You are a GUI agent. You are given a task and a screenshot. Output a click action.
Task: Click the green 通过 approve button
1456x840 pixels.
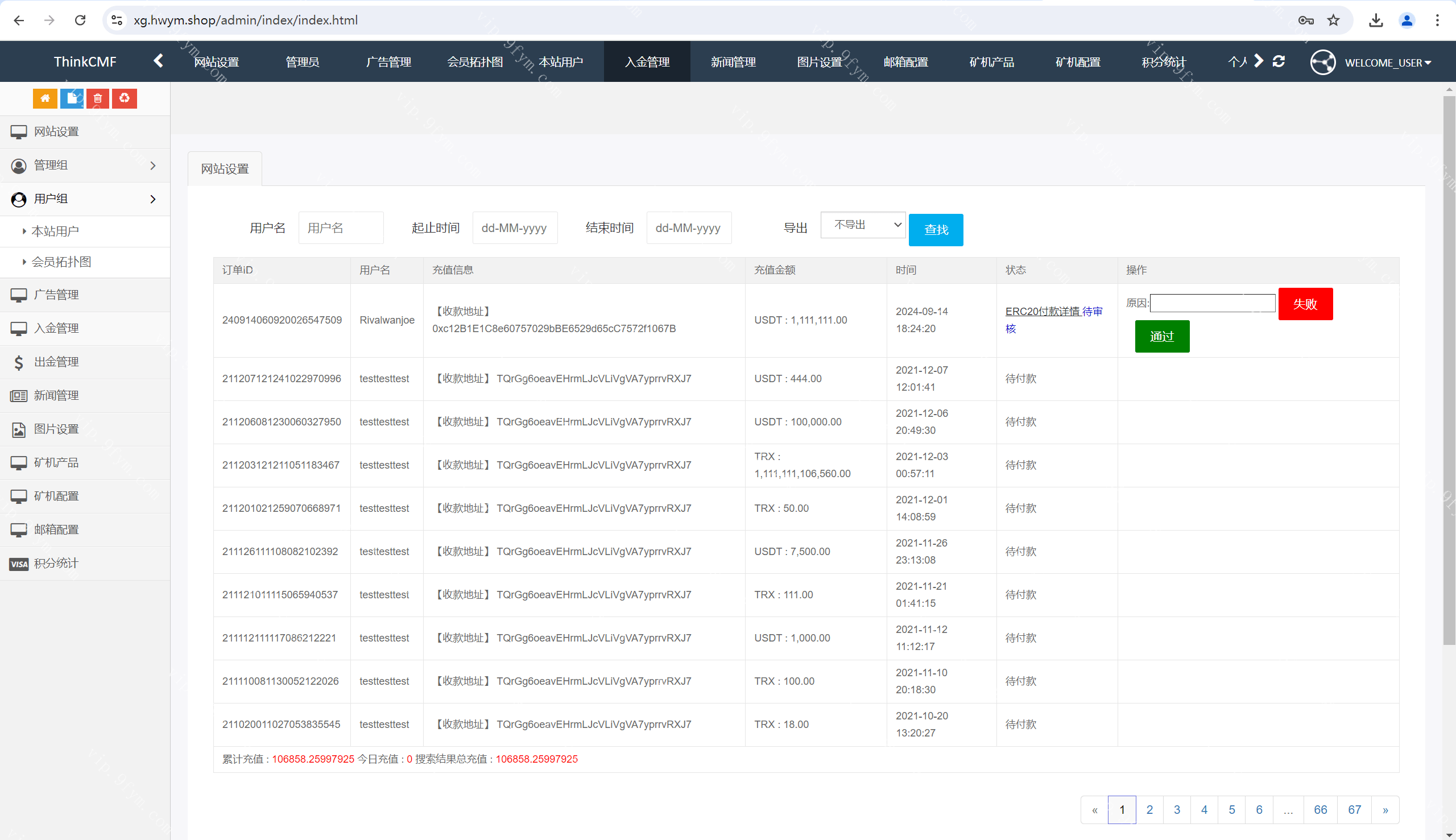tap(1162, 336)
